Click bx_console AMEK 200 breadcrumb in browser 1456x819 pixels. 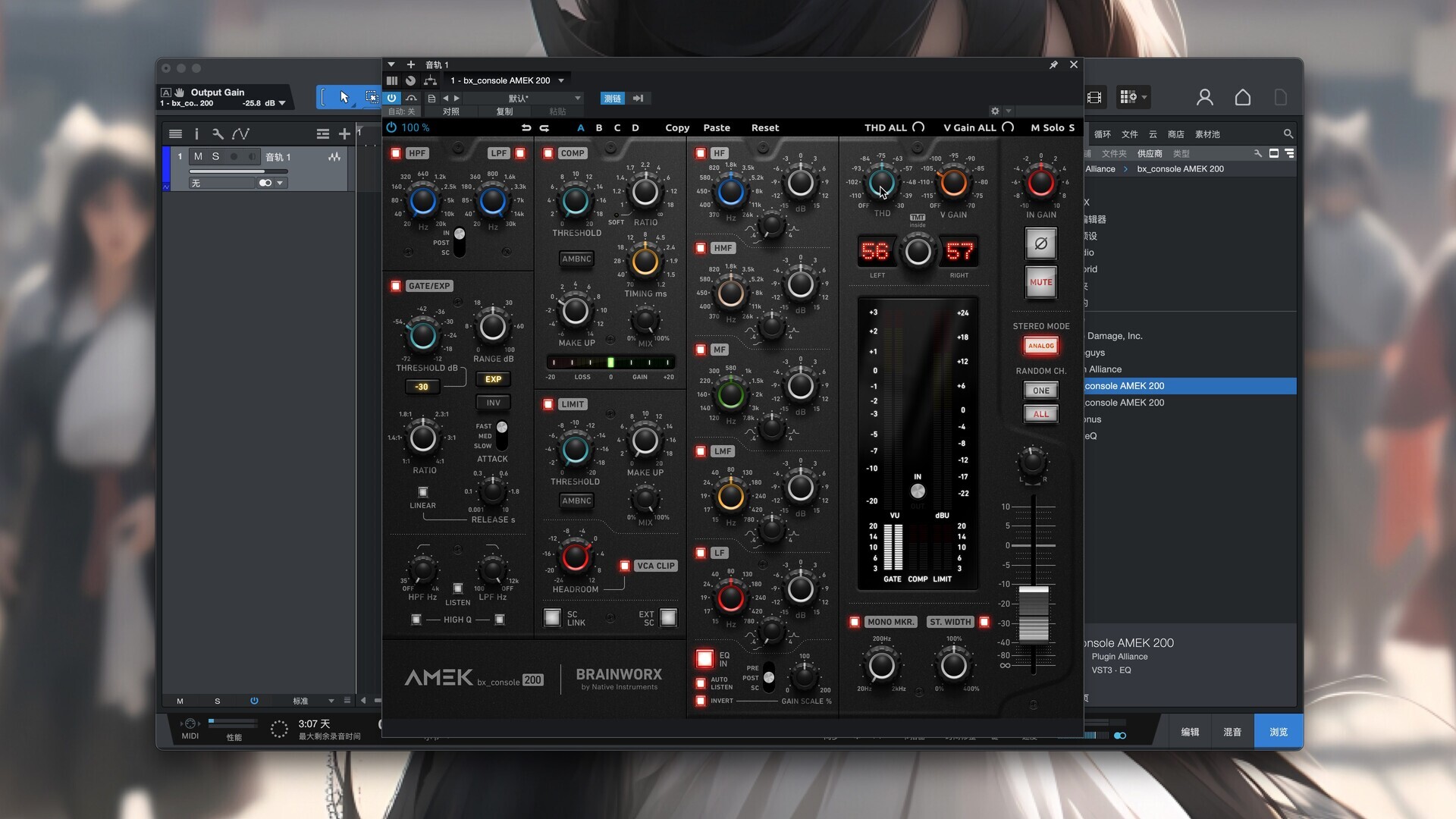[1180, 169]
